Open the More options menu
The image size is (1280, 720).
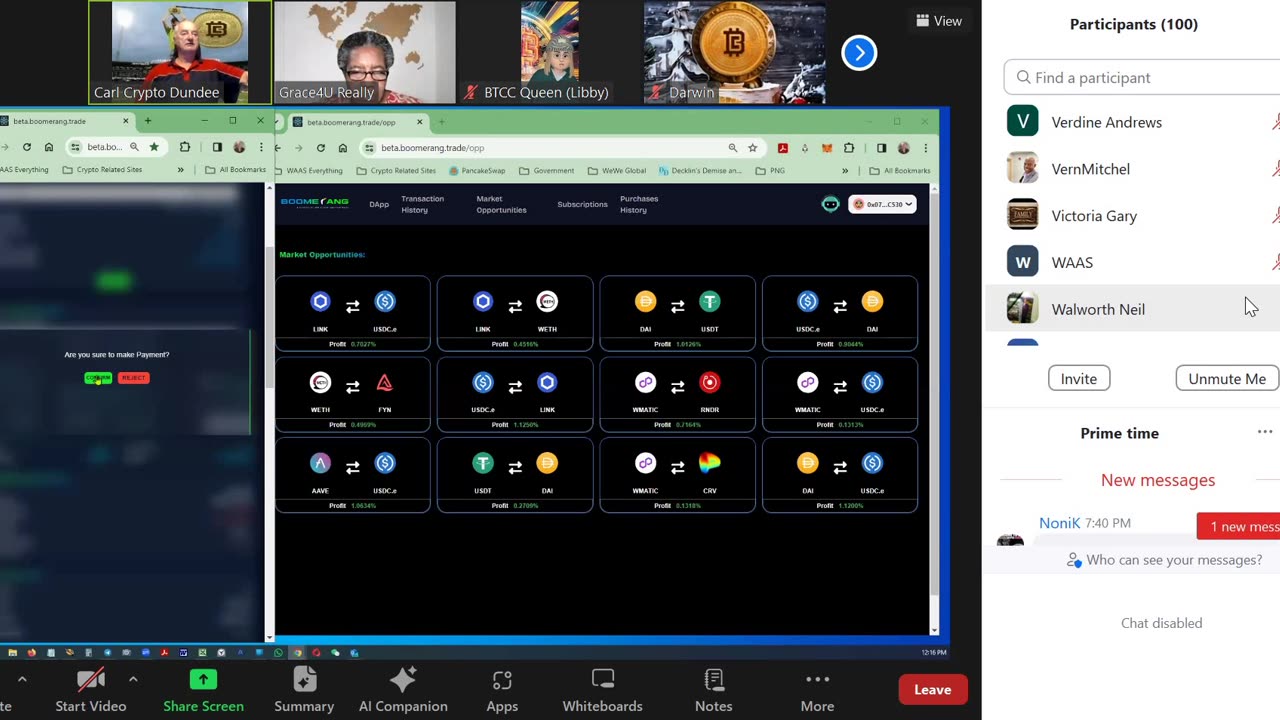[x=817, y=690]
